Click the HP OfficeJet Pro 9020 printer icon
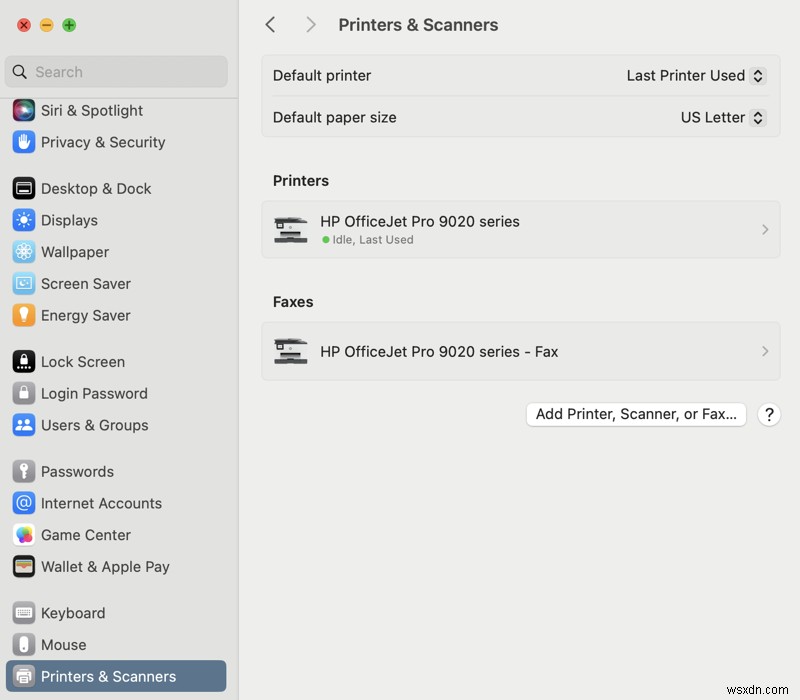Image resolution: width=800 pixels, height=700 pixels. [290, 230]
